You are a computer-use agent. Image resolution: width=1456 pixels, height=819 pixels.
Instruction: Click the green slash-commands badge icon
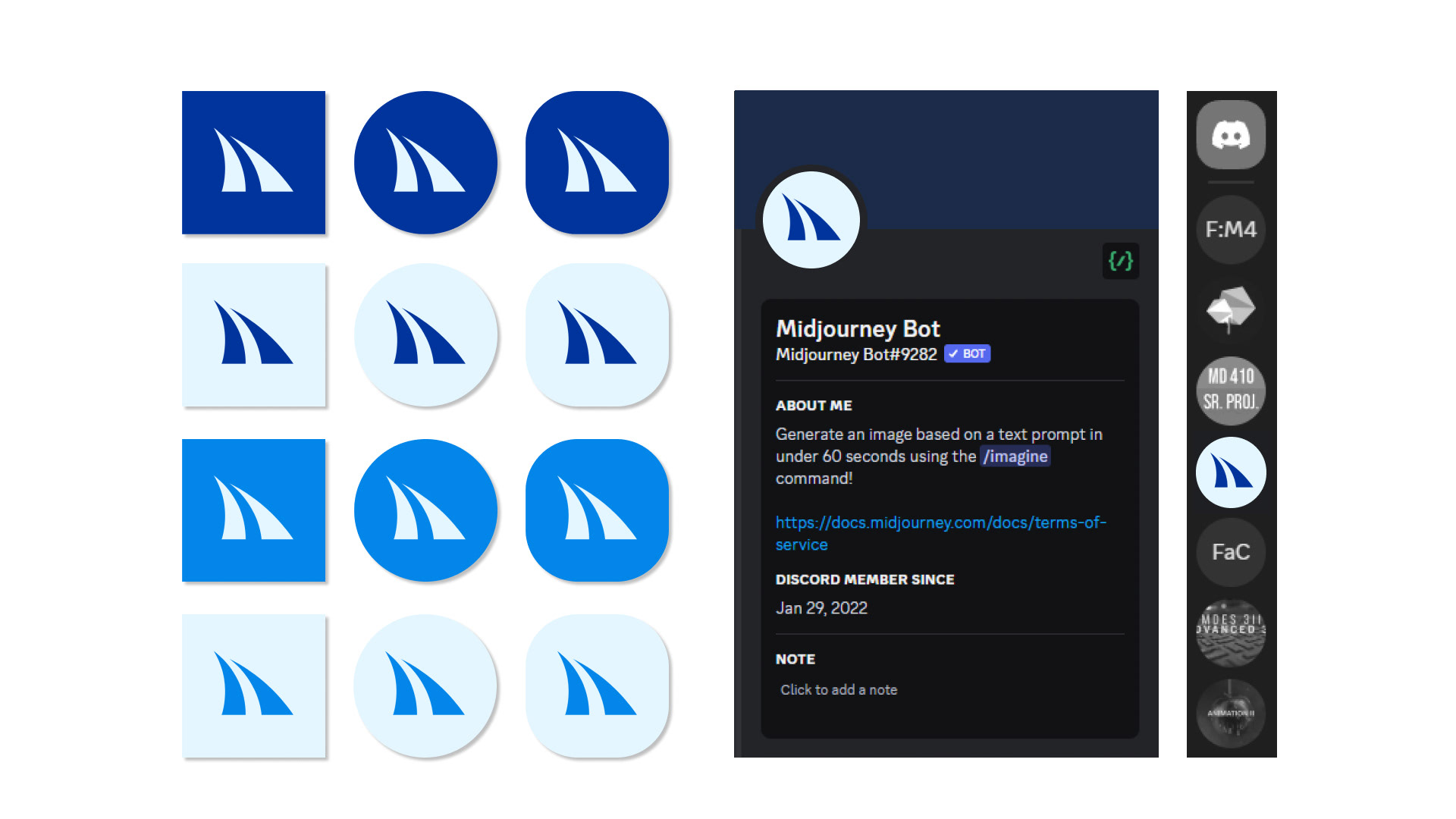[x=1120, y=261]
